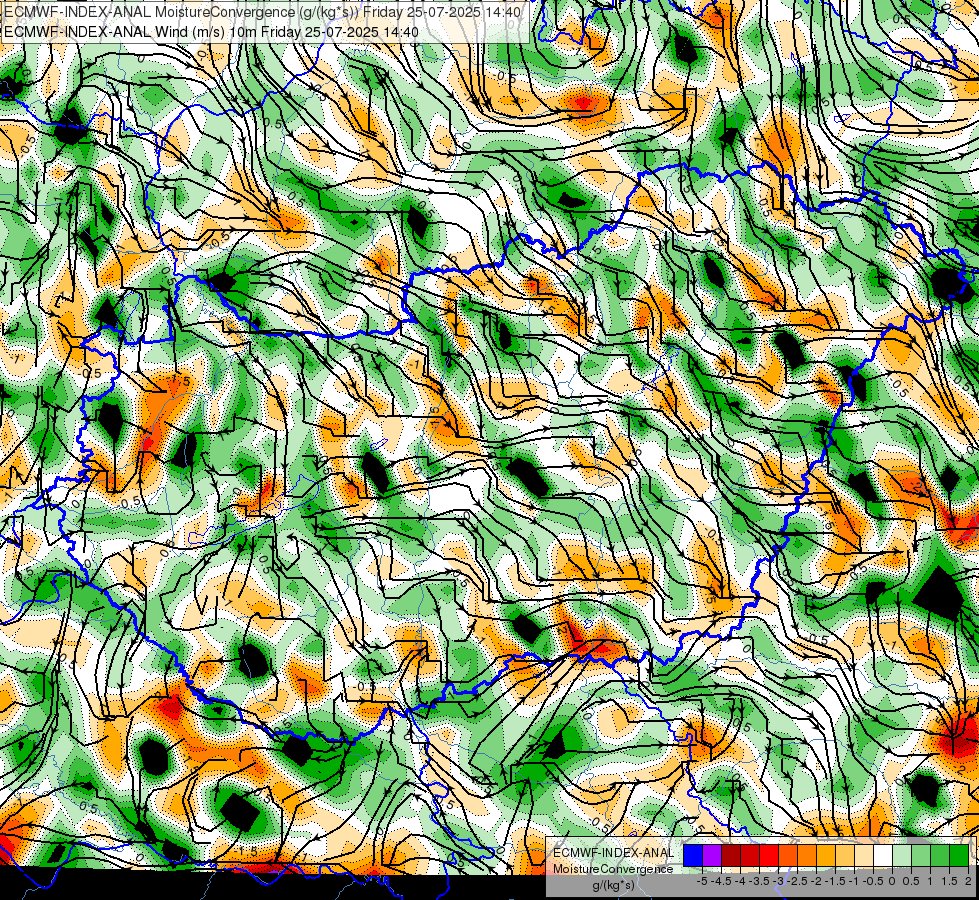
Task: Click legend swatch between -1 and -0.5
Action: point(864,856)
